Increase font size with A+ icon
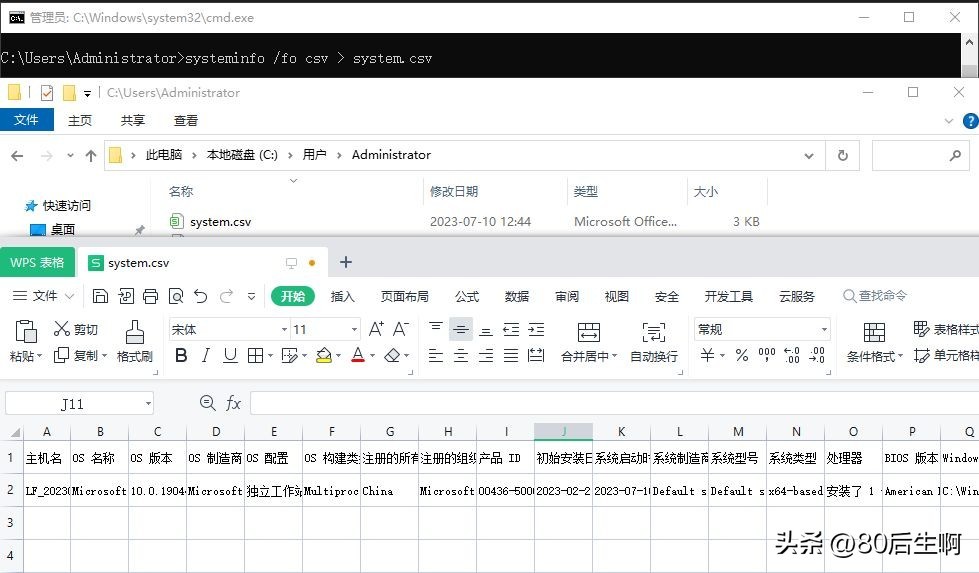This screenshot has height=573, width=979. 376,329
